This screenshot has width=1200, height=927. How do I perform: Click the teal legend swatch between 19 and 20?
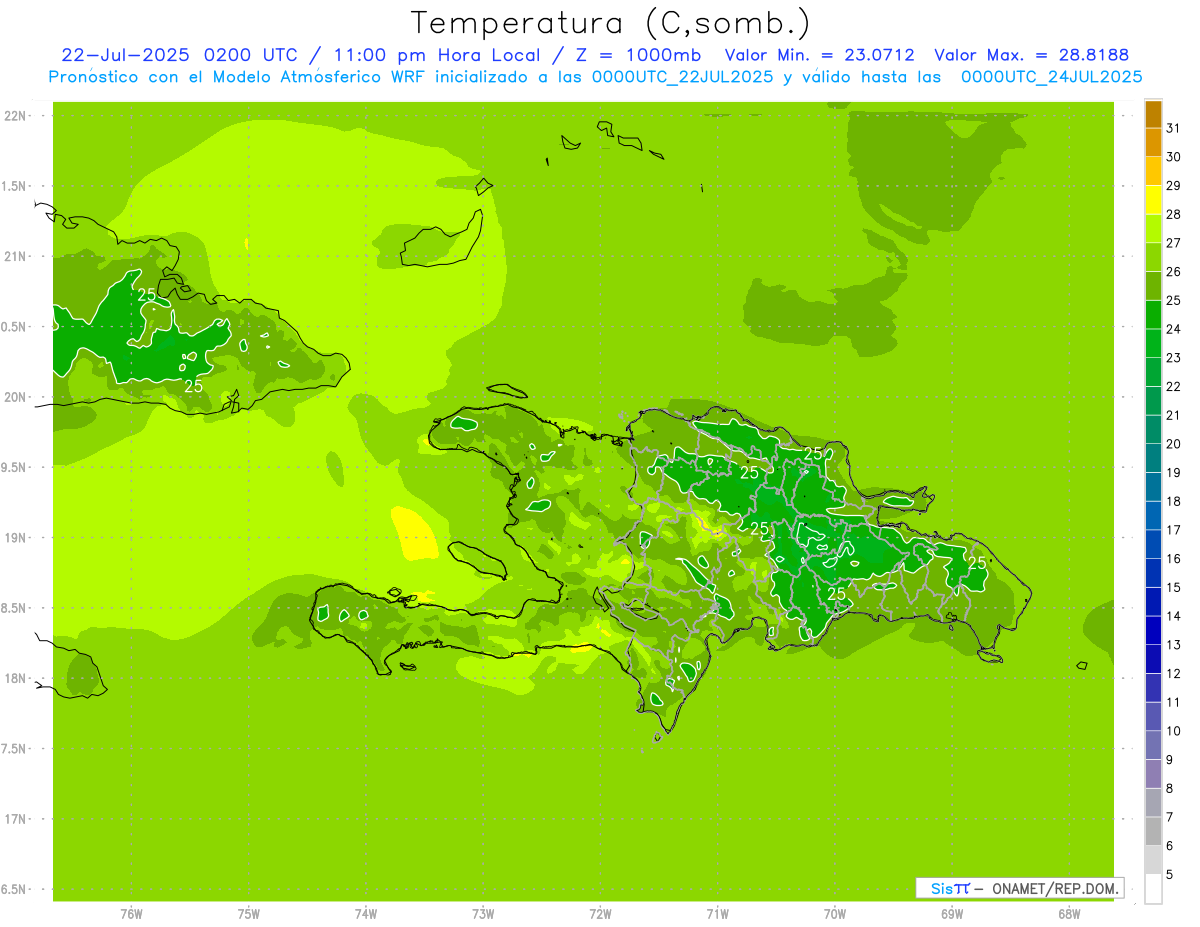pos(1153,458)
